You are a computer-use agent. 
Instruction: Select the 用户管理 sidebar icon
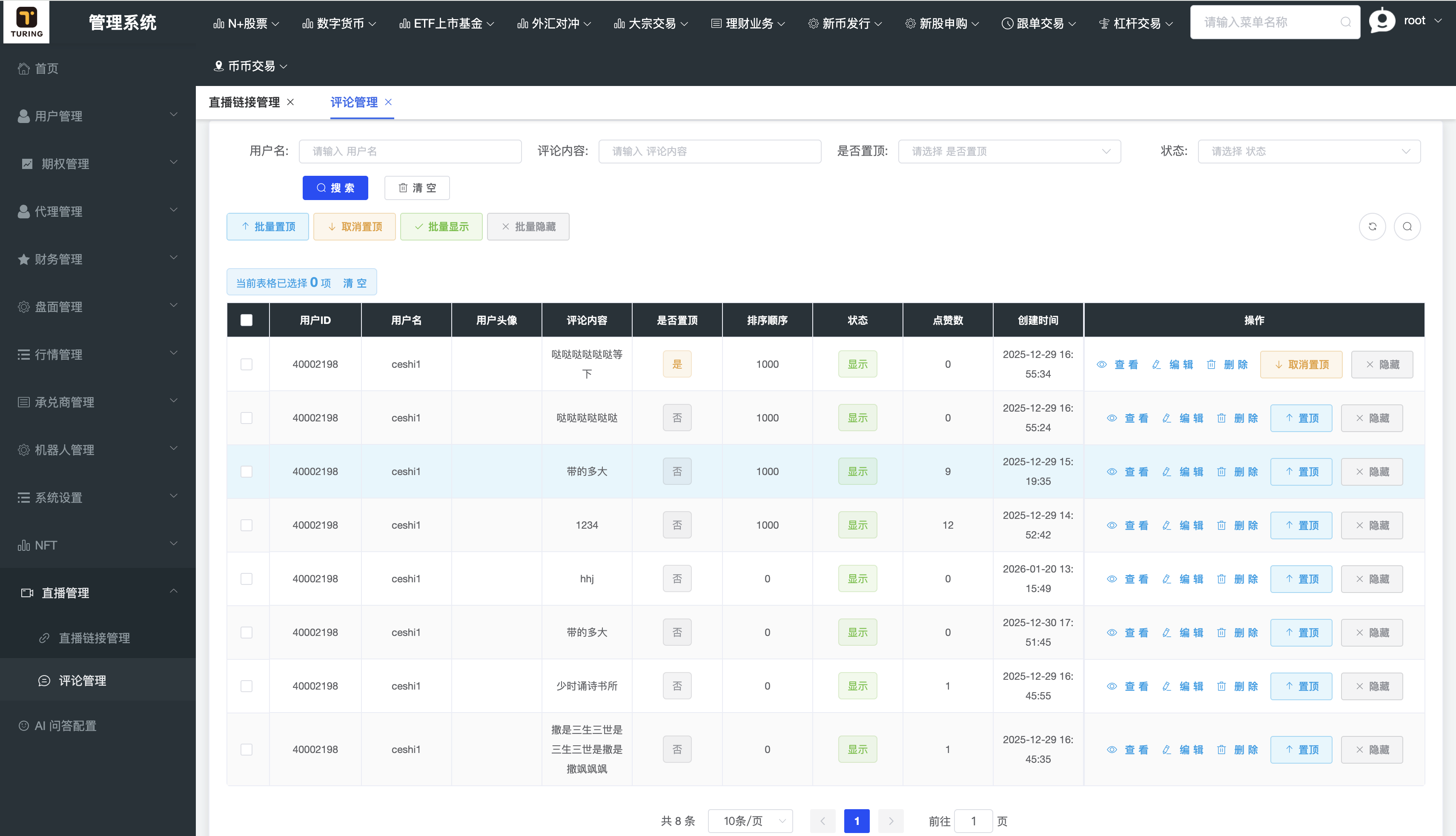click(23, 115)
